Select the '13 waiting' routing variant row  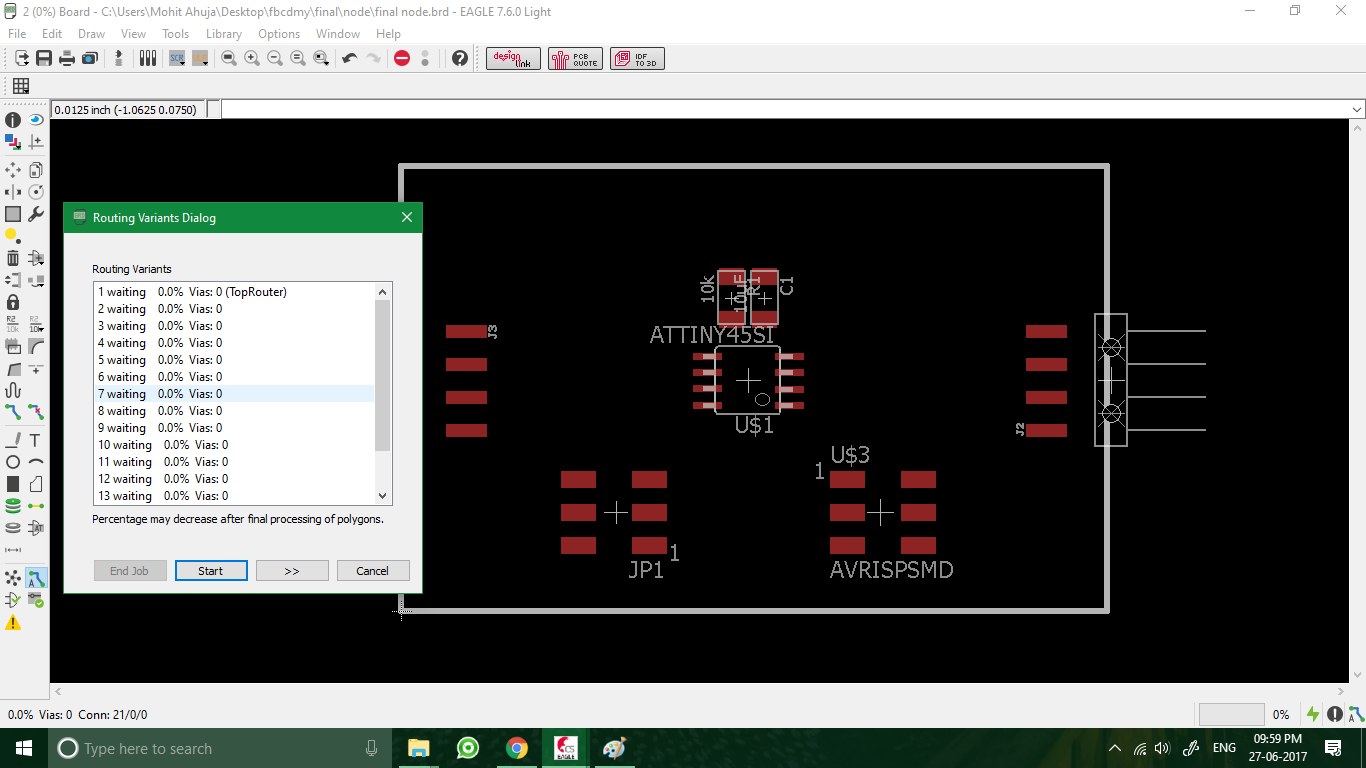pos(233,496)
